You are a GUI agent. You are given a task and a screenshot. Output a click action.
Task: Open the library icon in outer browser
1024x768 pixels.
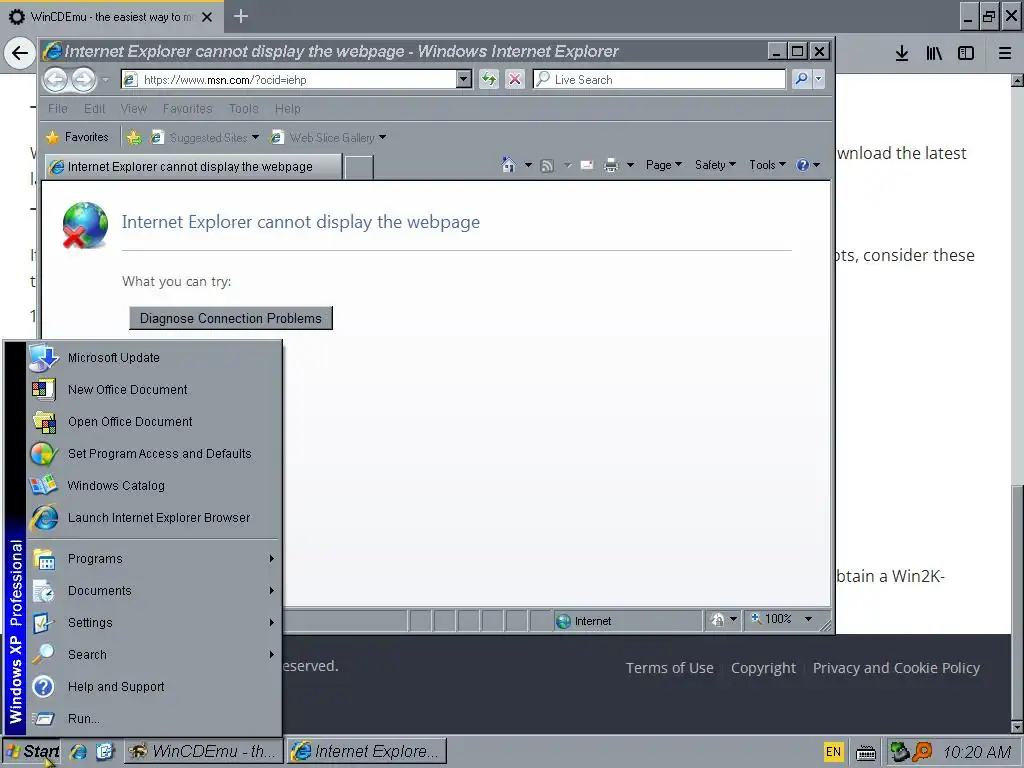point(934,54)
